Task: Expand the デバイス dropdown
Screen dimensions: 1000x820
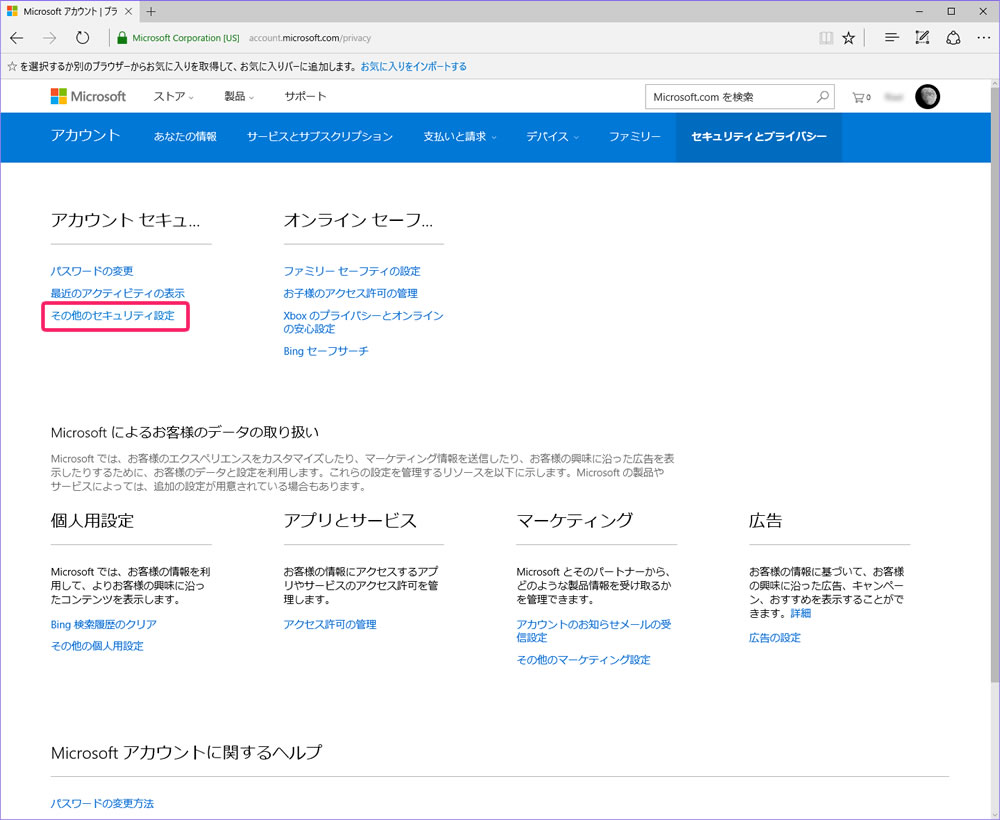Action: [x=552, y=136]
